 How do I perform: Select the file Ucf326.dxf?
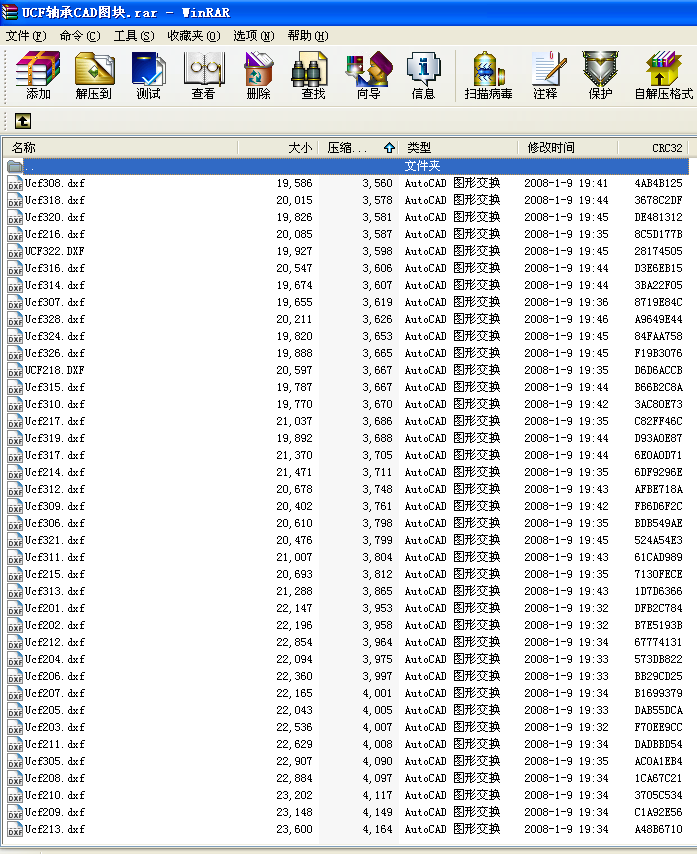point(55,353)
